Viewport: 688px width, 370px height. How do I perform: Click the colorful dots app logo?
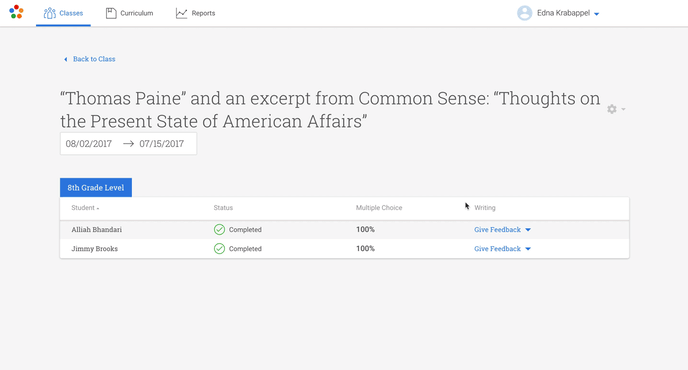(x=16, y=12)
